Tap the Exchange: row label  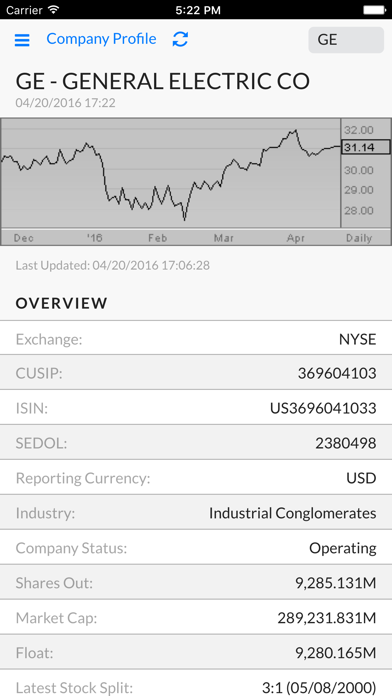(x=49, y=340)
